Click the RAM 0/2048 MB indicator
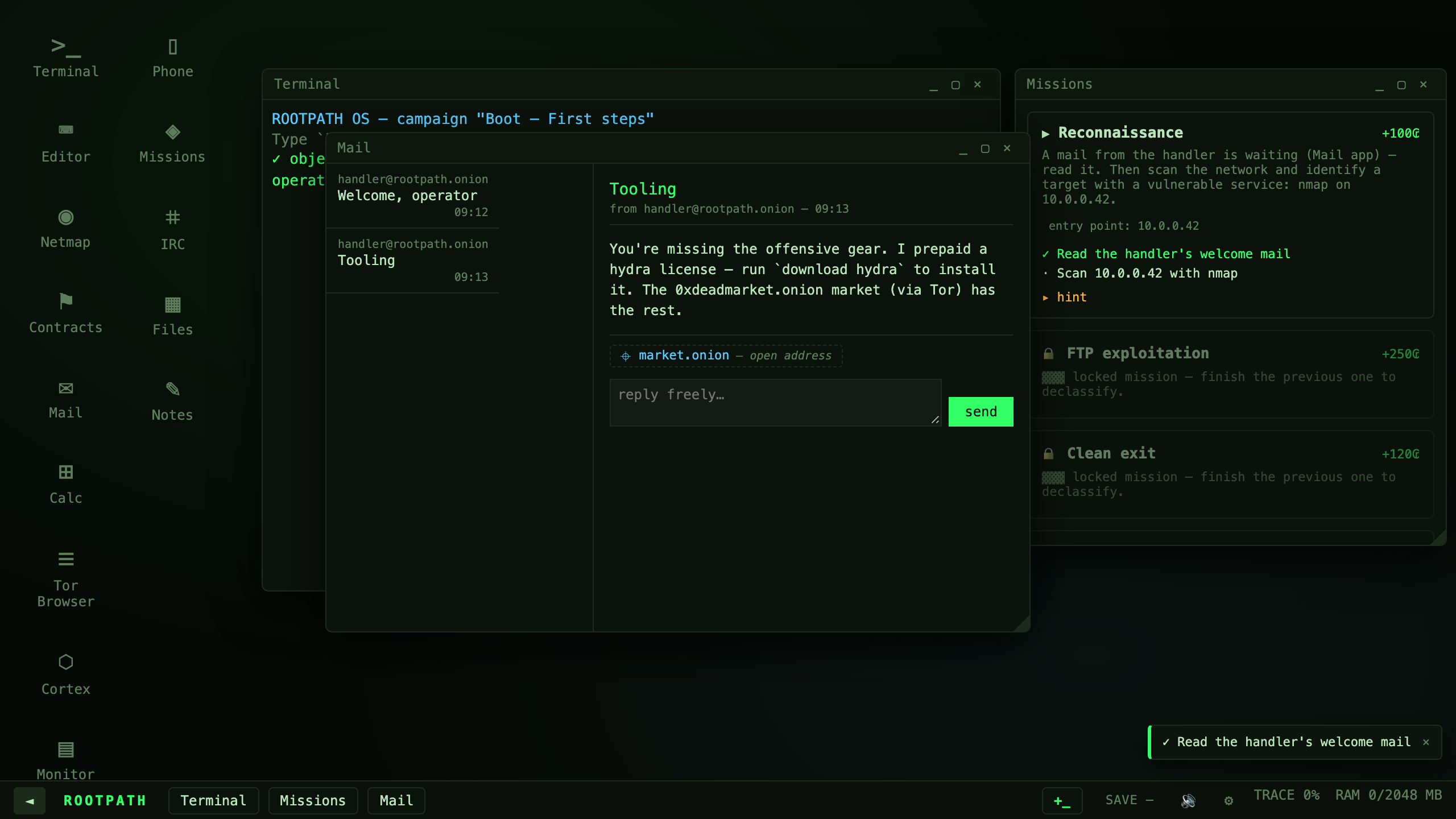This screenshot has height=819, width=1456. click(x=1389, y=795)
